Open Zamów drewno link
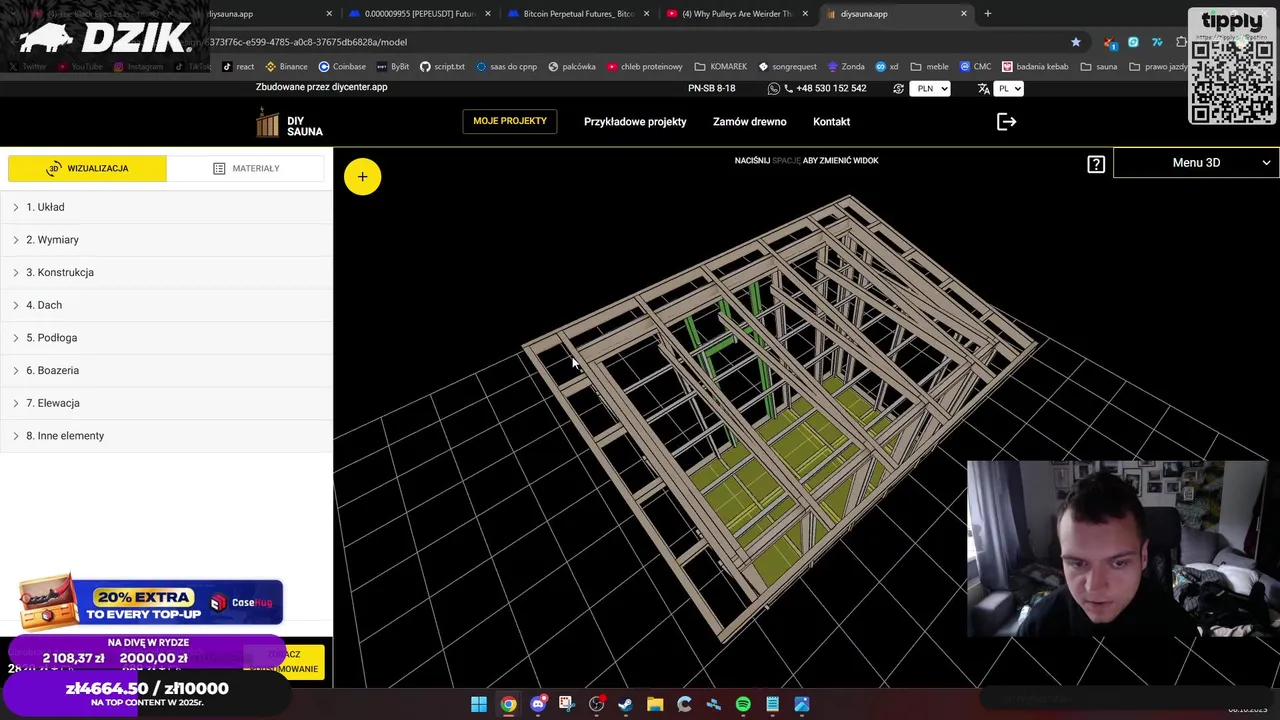1280x720 pixels. [x=750, y=122]
